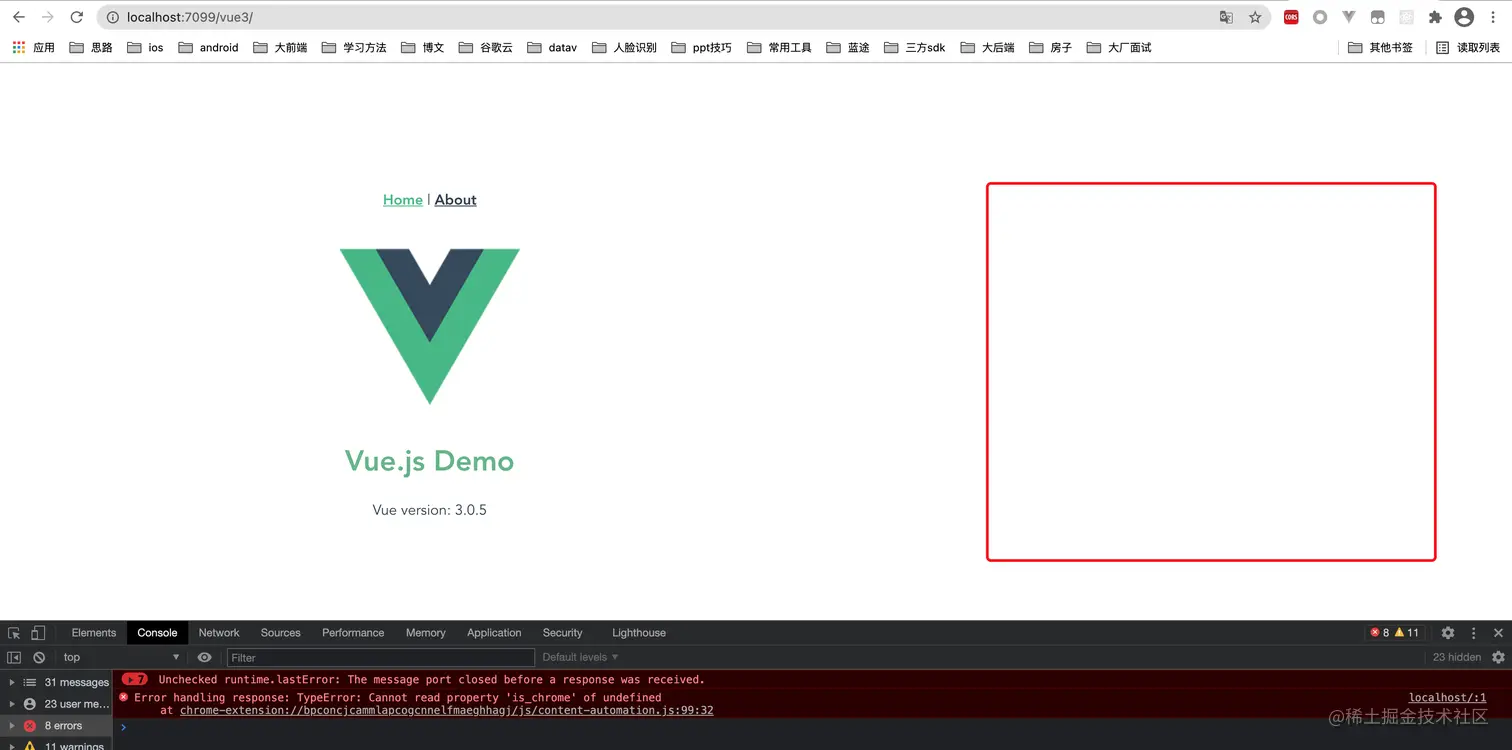This screenshot has width=1512, height=750.
Task: Open the datav bookmark folder
Action: click(552, 47)
